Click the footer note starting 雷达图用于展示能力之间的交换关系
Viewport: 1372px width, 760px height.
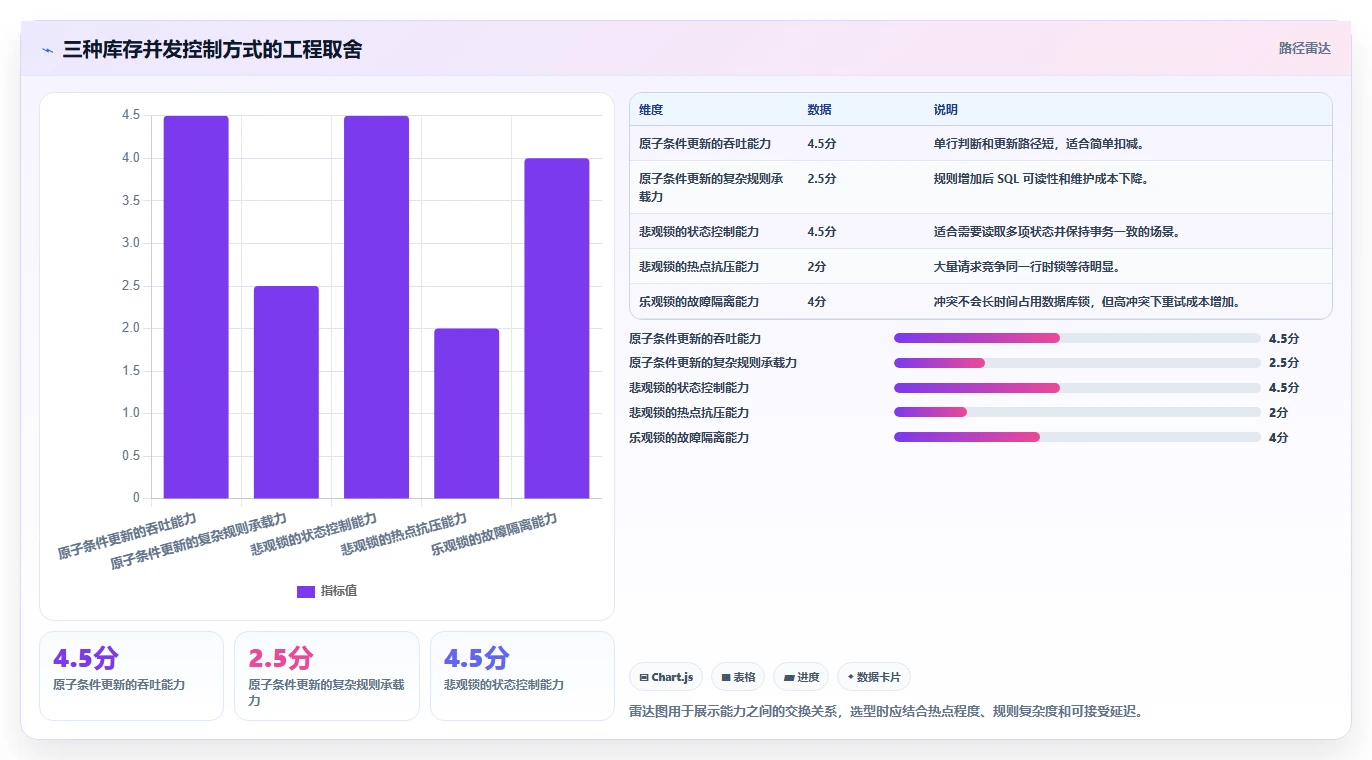point(886,712)
